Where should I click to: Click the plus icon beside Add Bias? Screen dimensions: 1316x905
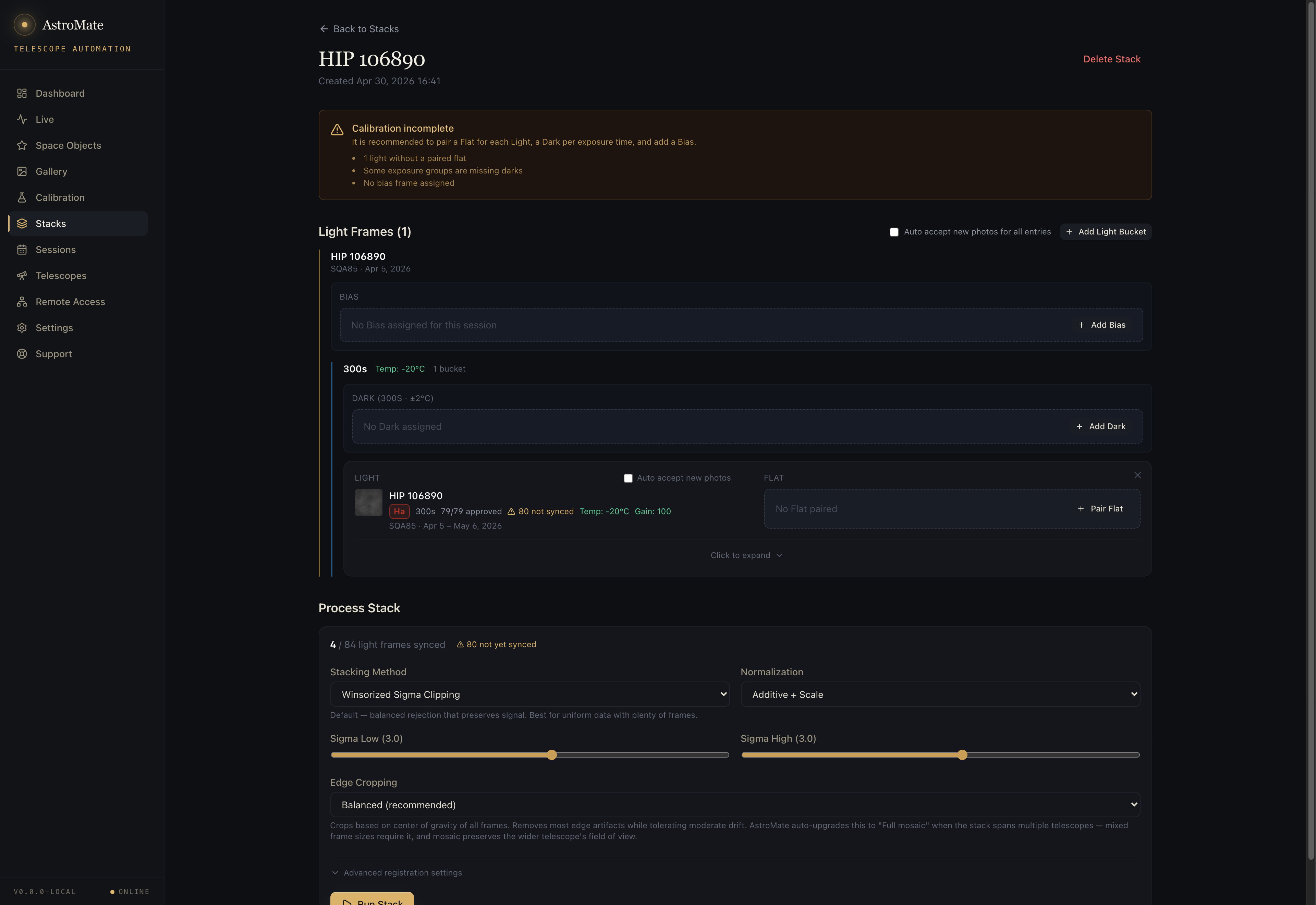click(x=1081, y=325)
